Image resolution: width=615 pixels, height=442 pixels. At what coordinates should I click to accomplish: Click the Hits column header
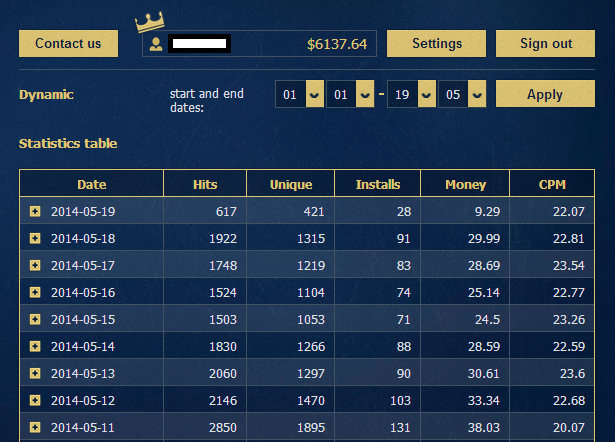click(x=205, y=184)
